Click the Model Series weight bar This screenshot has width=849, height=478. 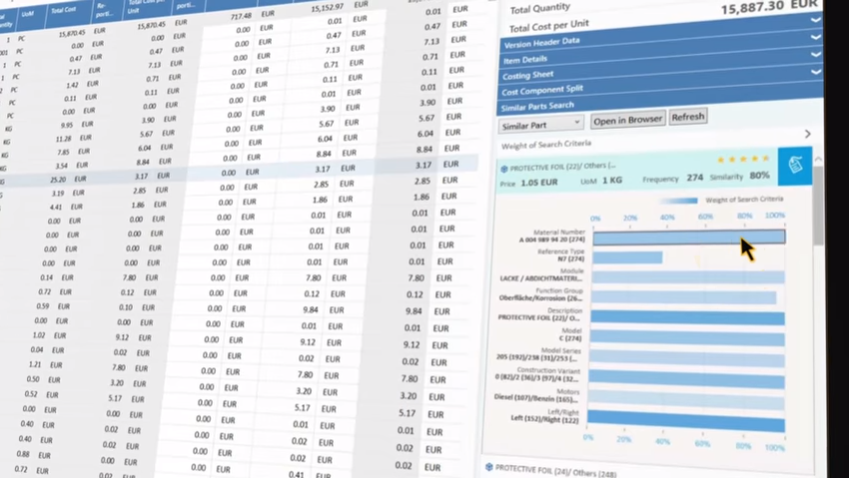[687, 359]
